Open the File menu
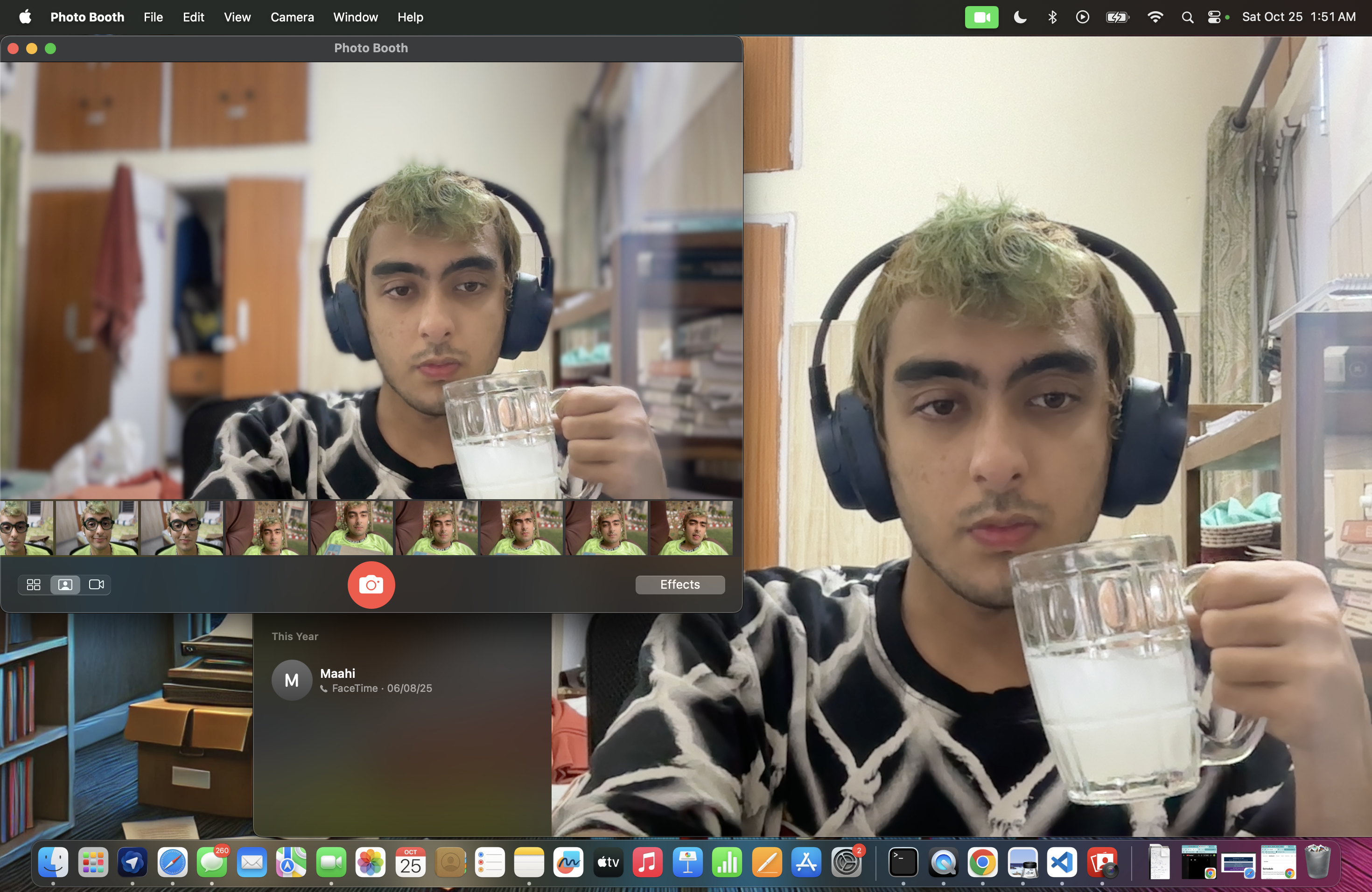Screen dimensions: 1372x892 click(153, 17)
